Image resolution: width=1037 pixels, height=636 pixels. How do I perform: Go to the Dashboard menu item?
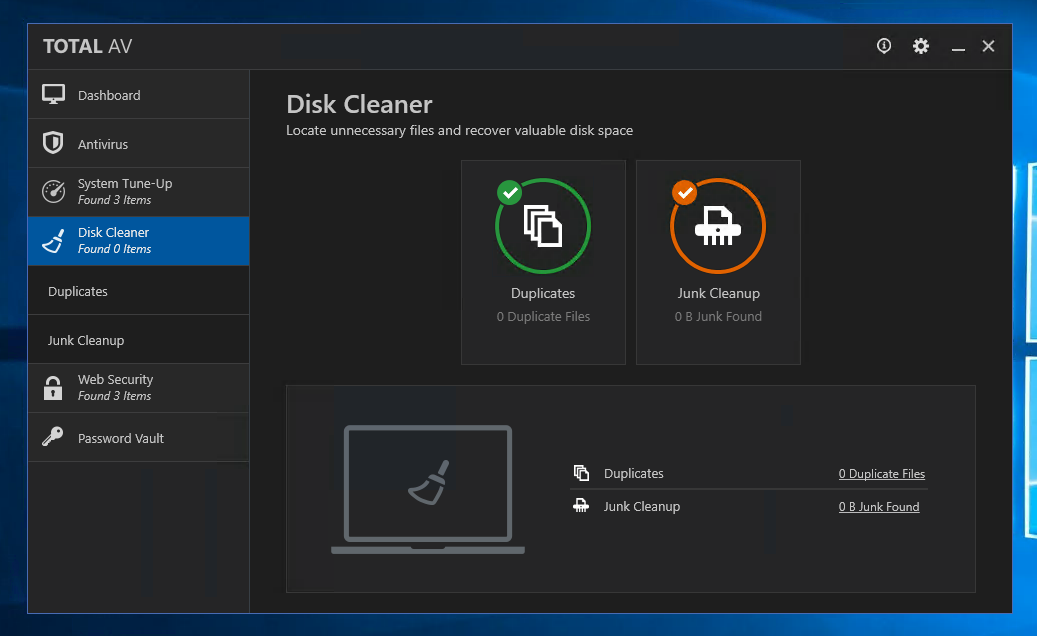coord(139,95)
